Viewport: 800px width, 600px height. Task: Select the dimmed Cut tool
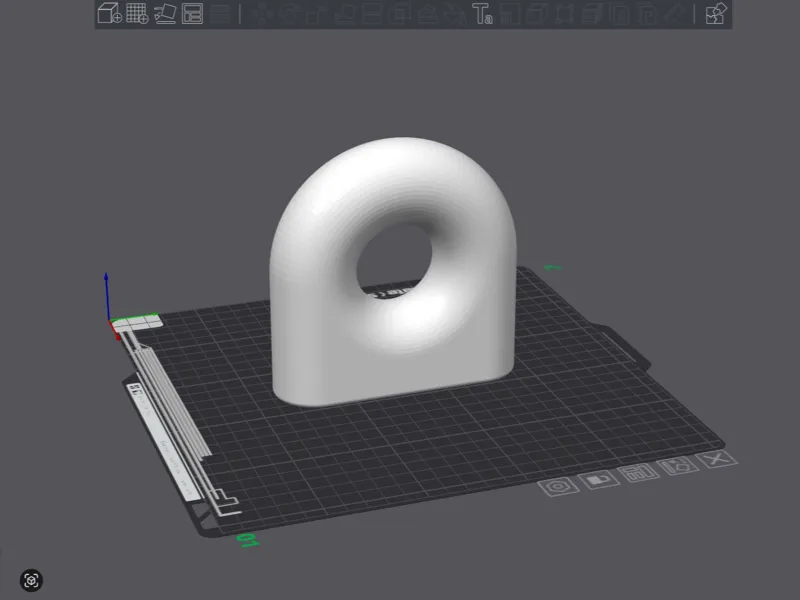(372, 14)
